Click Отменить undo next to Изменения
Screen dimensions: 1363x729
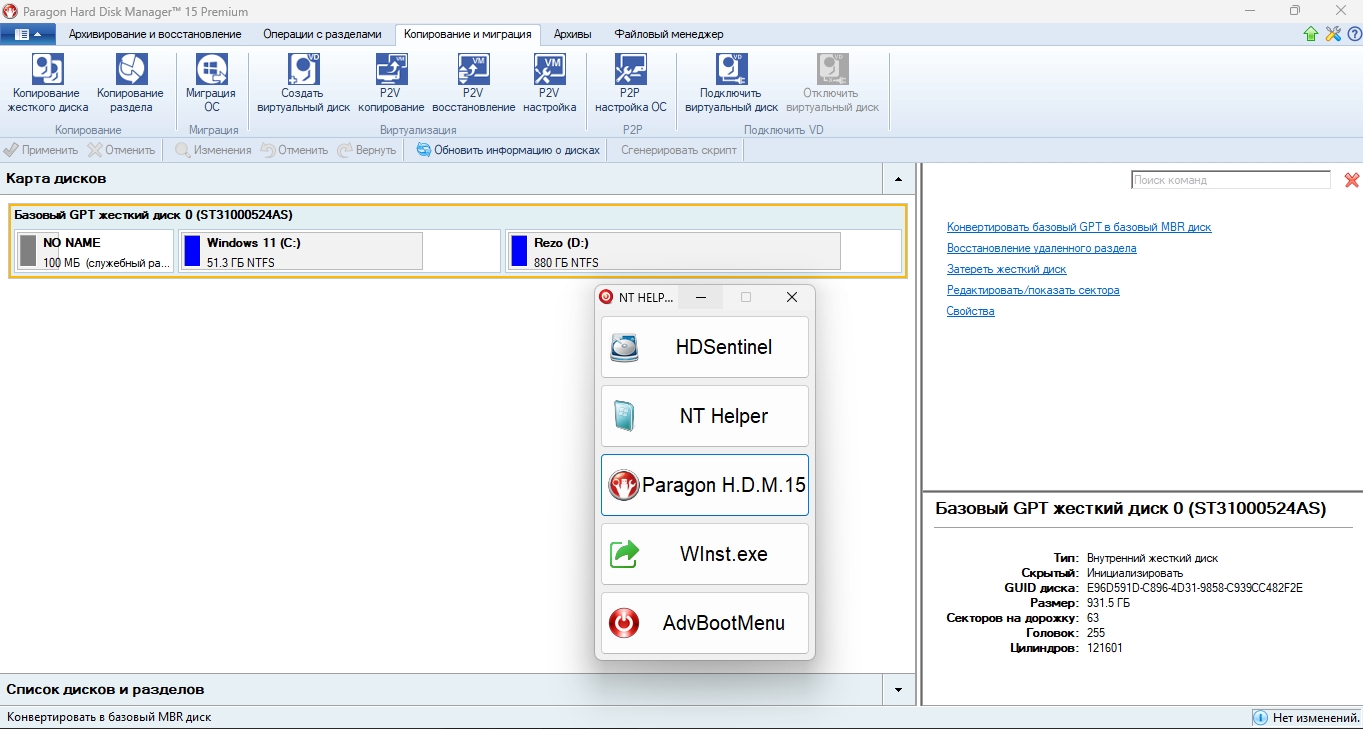(294, 150)
